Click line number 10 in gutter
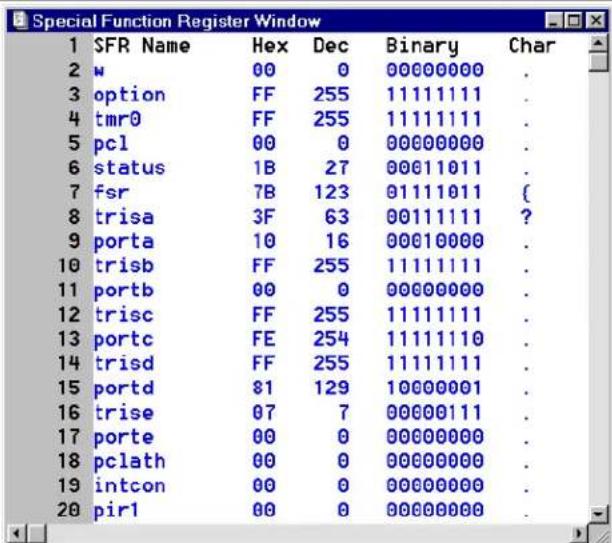612x543 pixels. coord(68,265)
